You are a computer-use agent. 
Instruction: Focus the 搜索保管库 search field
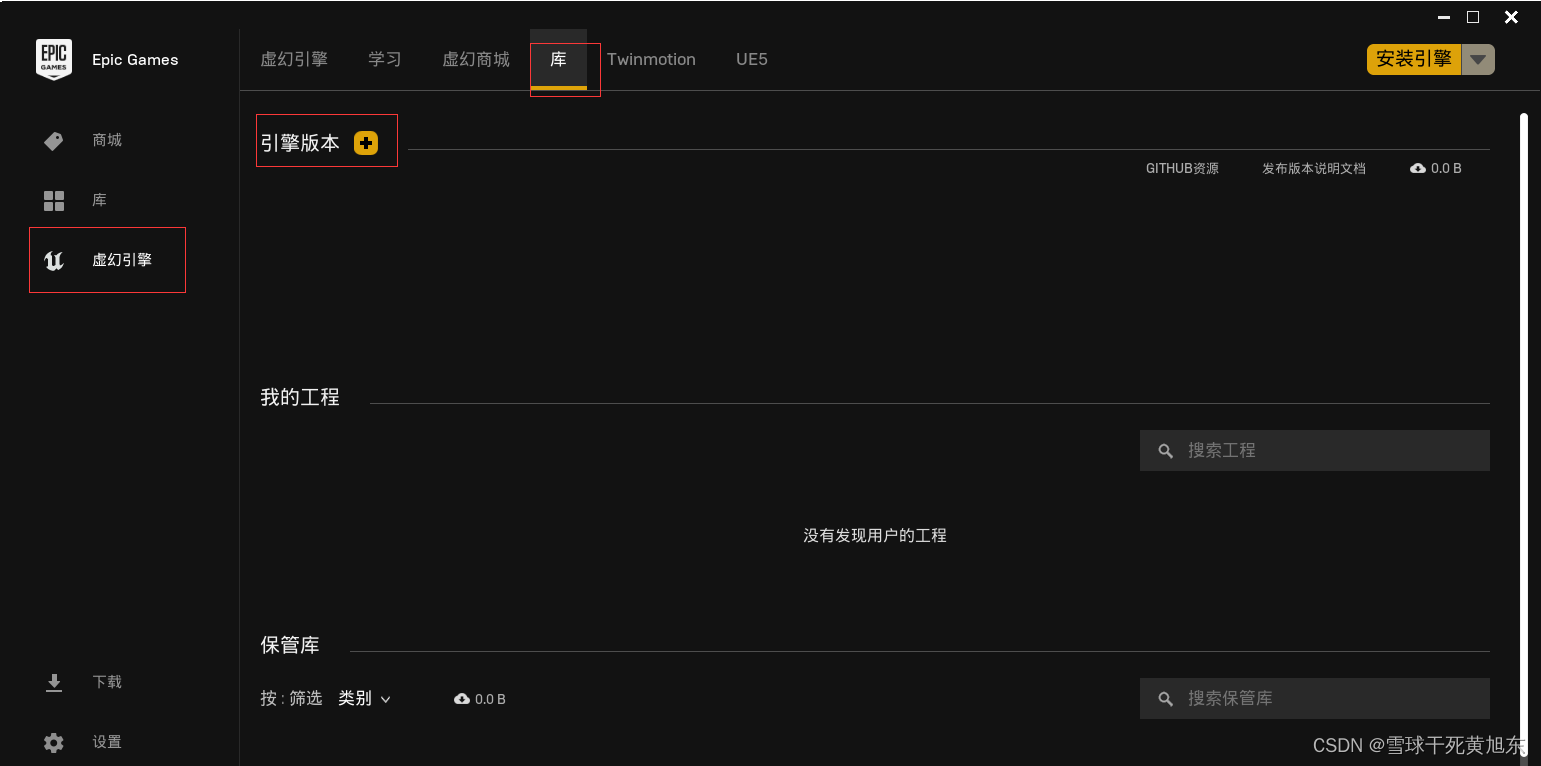click(x=1315, y=699)
